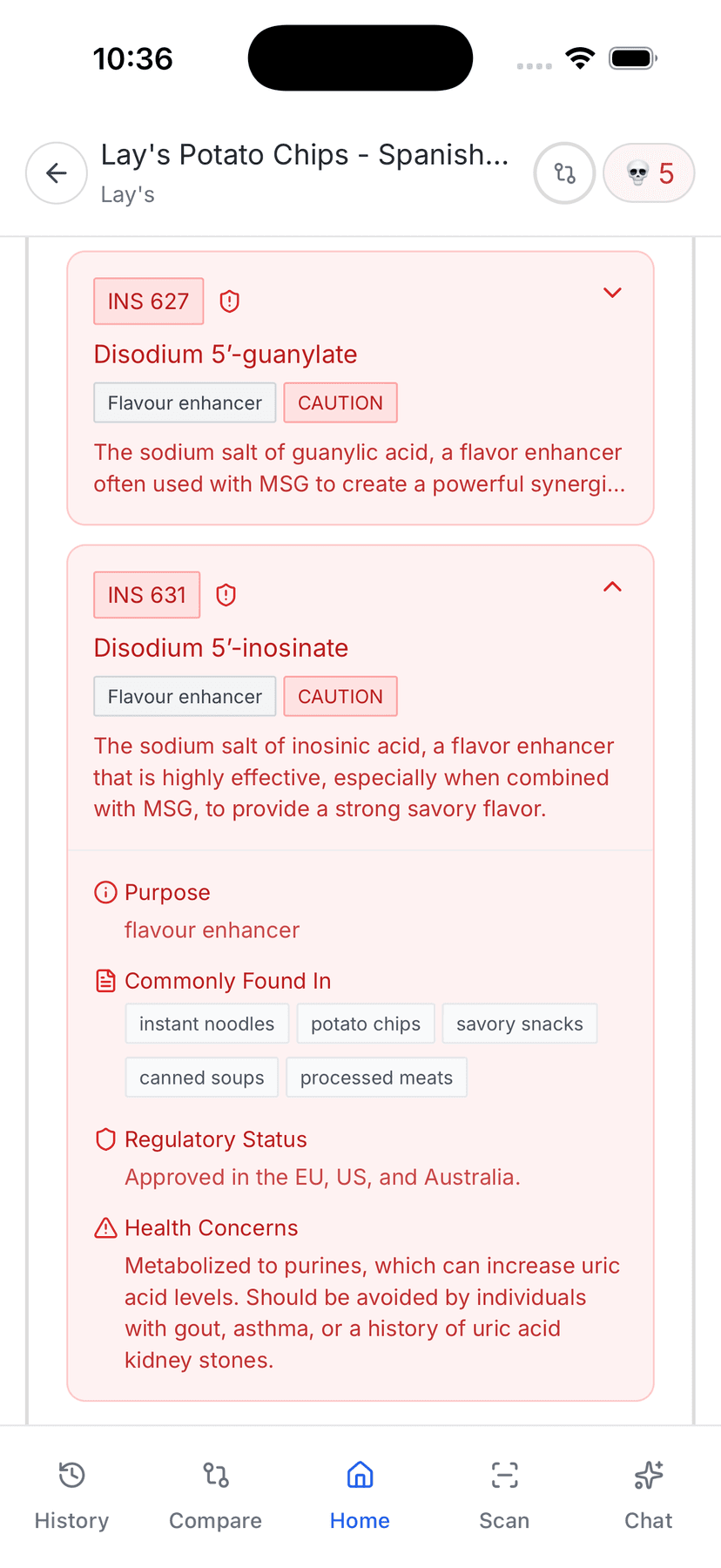Expand Disodium 5′-guanylate truncated description

pos(360,469)
